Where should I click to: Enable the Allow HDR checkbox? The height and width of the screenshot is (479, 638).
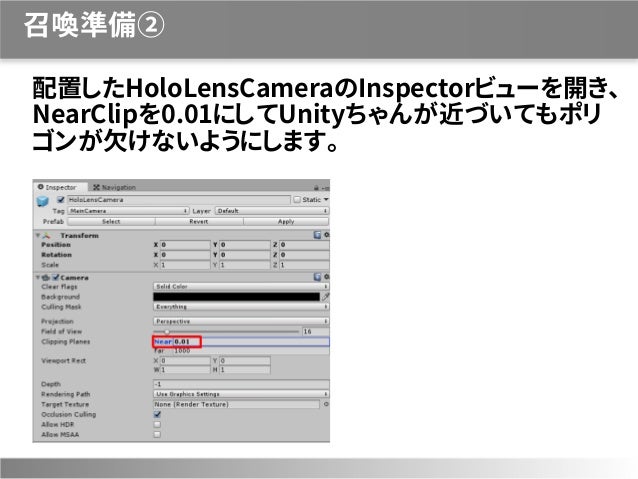tap(157, 424)
